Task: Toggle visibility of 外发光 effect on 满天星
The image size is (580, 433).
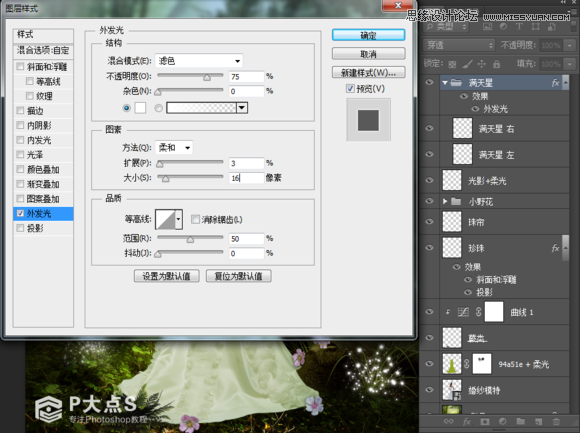Action: (x=475, y=109)
